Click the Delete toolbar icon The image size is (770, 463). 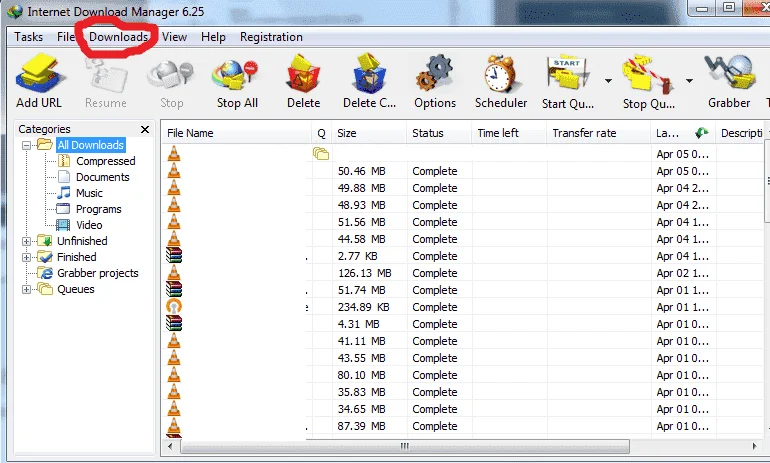303,74
